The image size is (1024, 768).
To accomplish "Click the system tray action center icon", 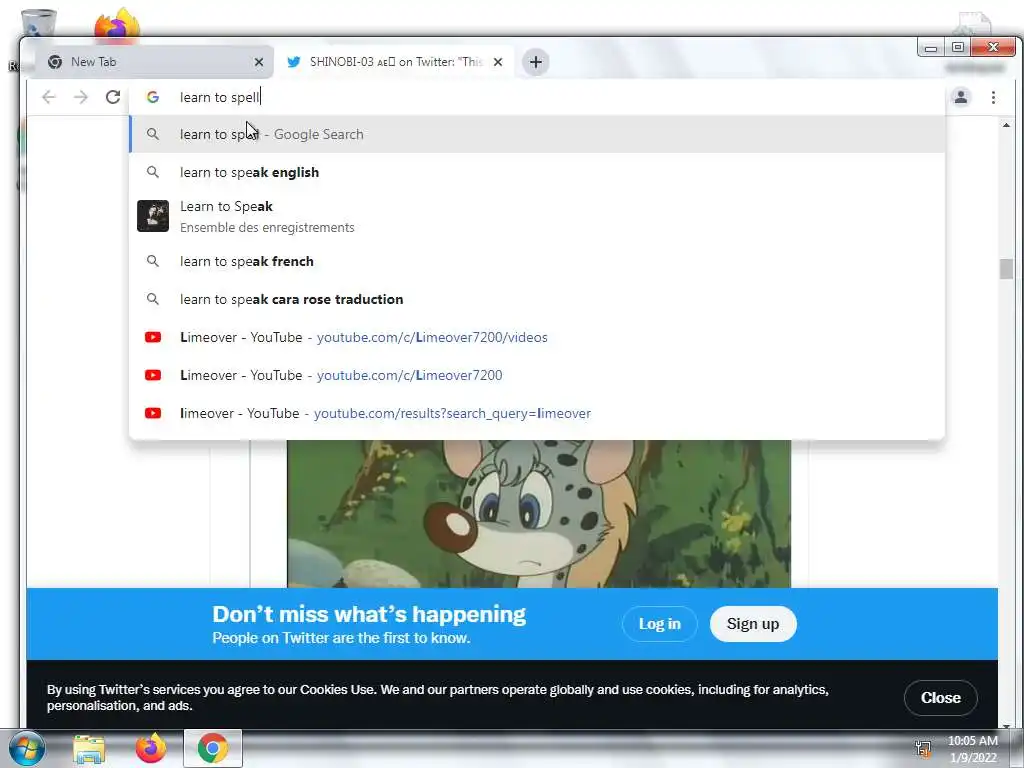I will coord(923,748).
